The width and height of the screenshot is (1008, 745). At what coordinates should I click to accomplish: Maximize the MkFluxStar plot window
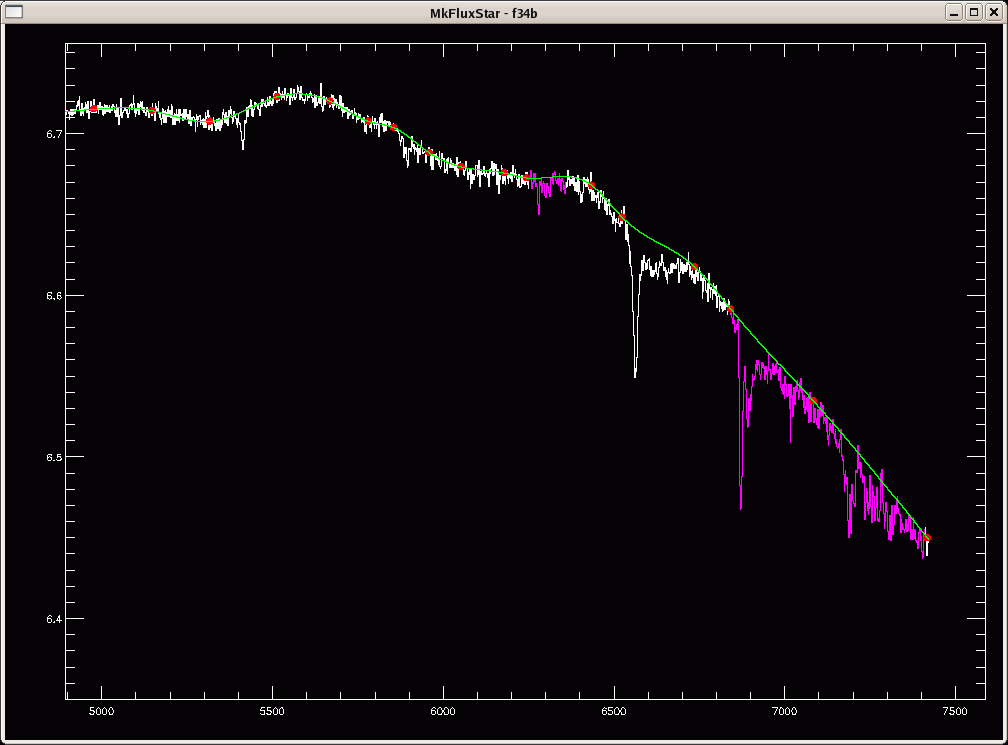973,11
